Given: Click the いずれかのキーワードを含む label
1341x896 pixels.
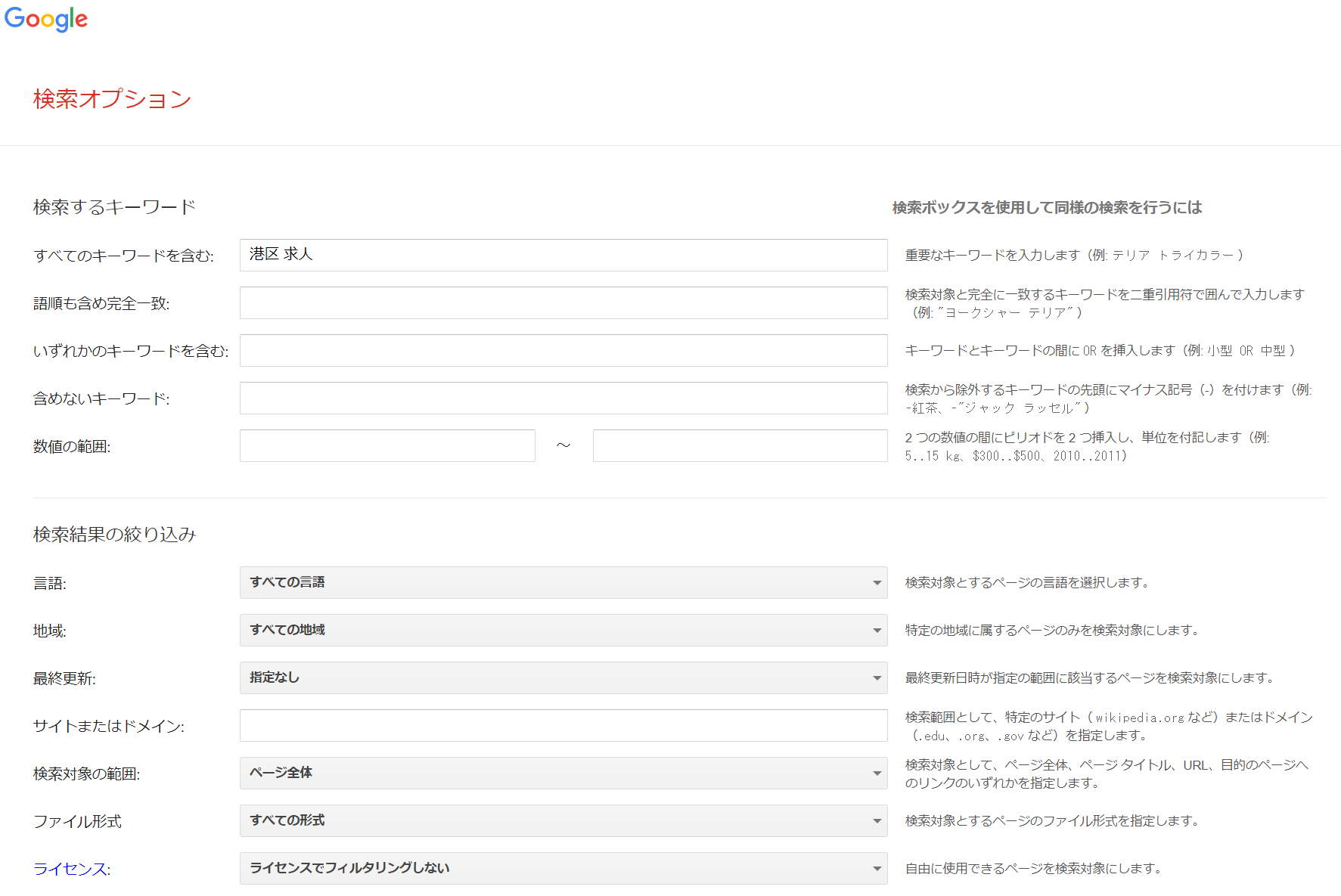Looking at the screenshot, I should tap(131, 351).
